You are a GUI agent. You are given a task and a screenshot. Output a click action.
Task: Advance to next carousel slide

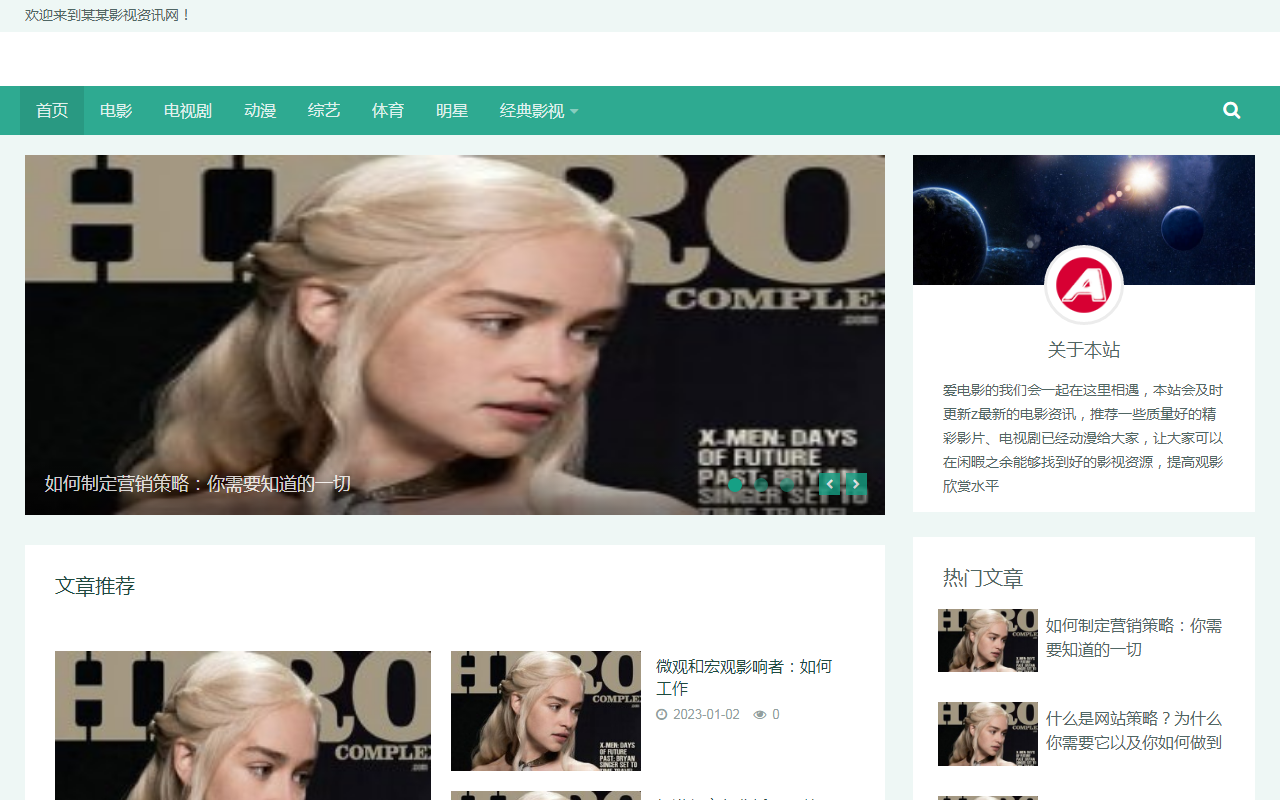[x=855, y=484]
